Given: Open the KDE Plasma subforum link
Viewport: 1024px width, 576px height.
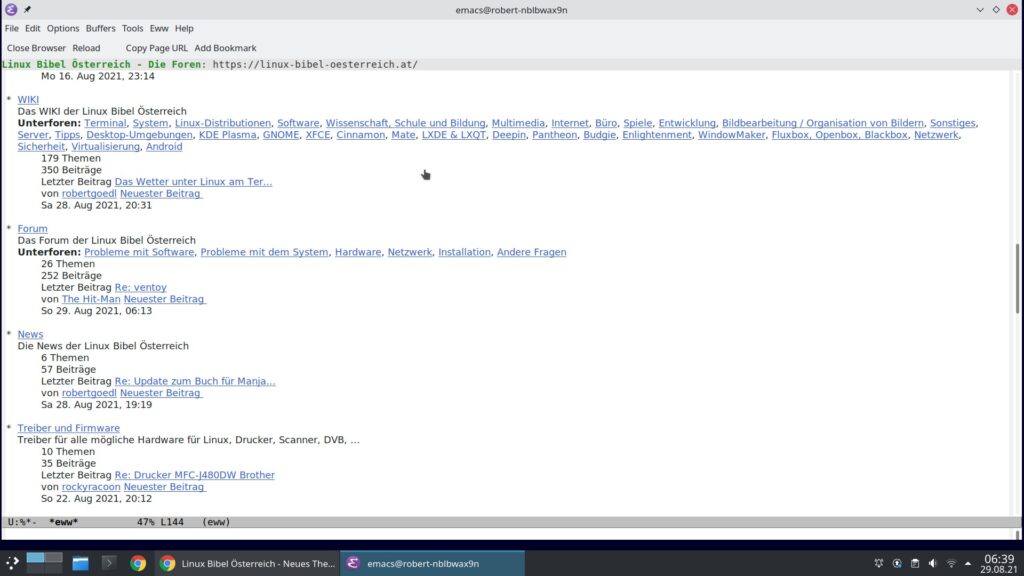Looking at the screenshot, I should pos(227,135).
